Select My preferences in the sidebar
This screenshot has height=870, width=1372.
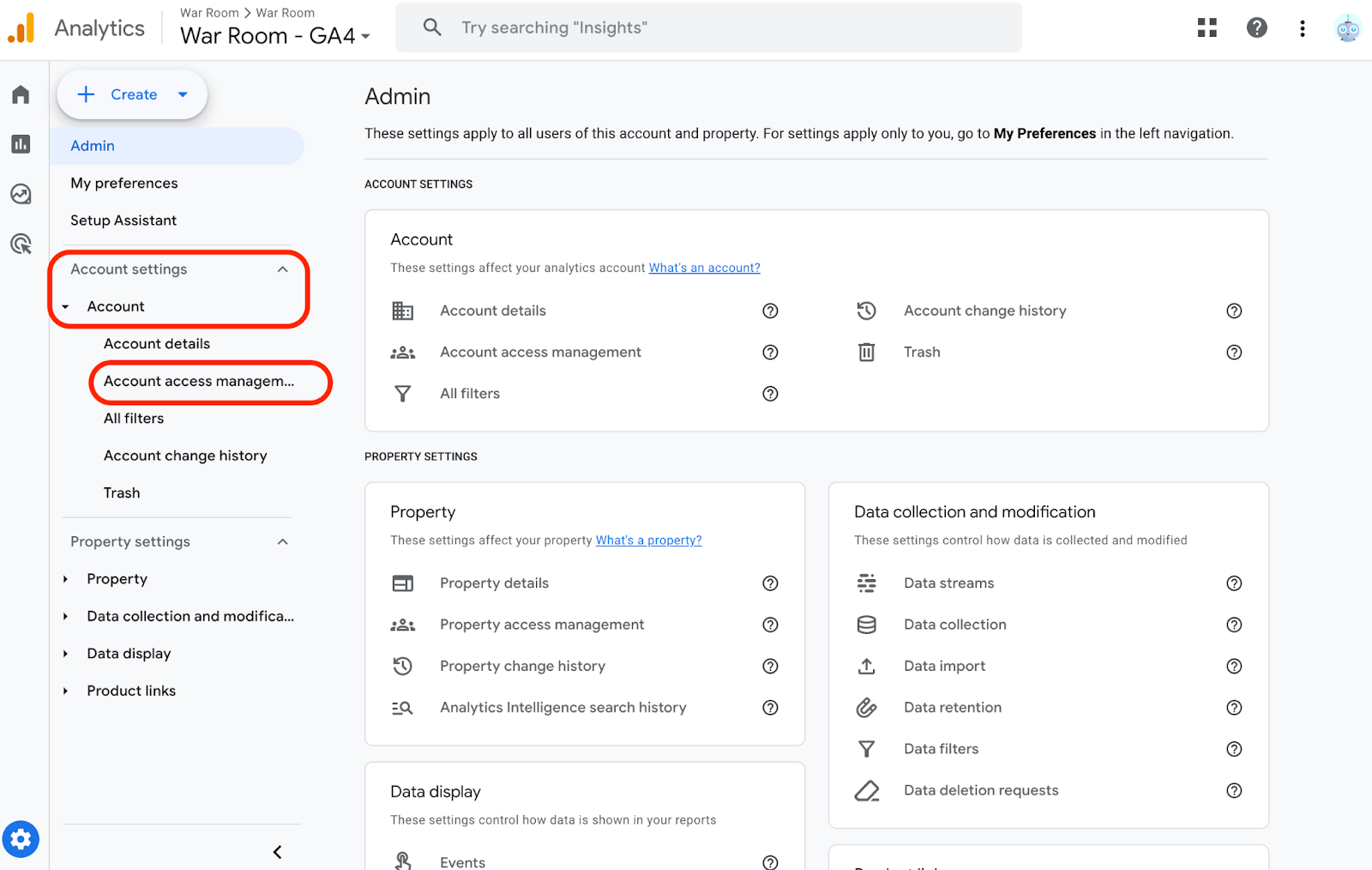coord(124,183)
